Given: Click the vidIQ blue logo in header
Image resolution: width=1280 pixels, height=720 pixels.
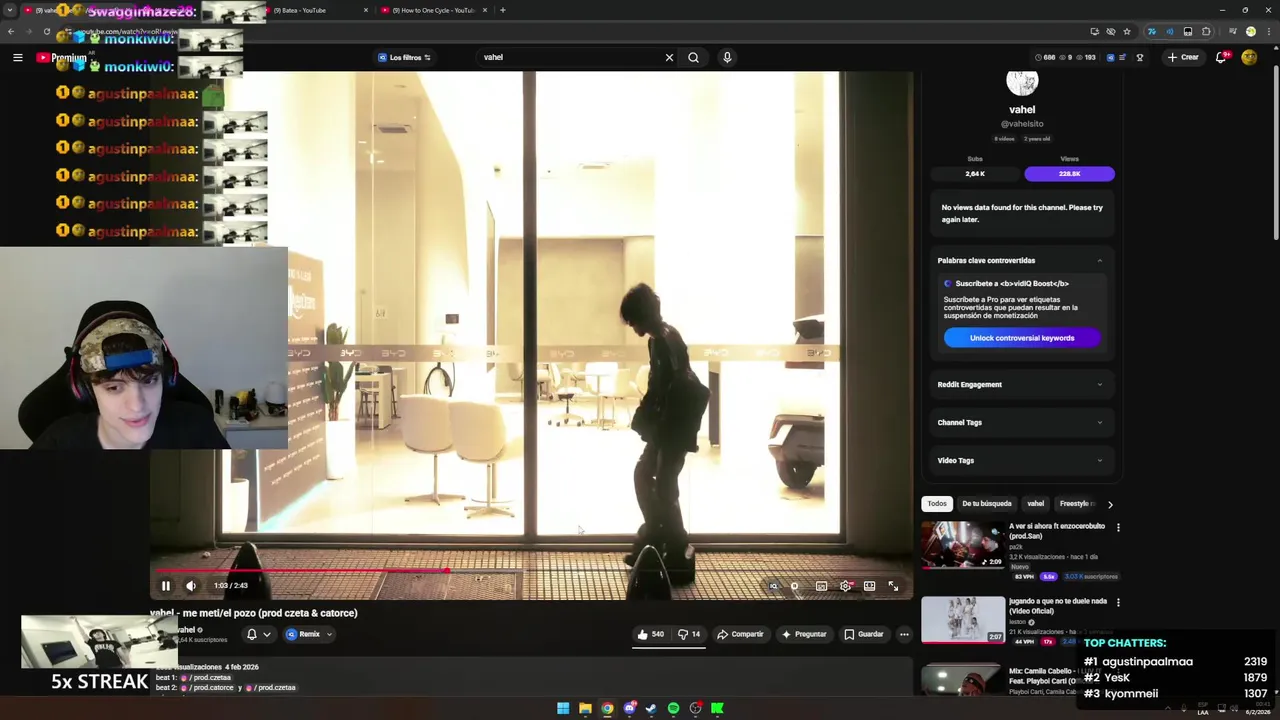Looking at the screenshot, I should [x=1110, y=57].
